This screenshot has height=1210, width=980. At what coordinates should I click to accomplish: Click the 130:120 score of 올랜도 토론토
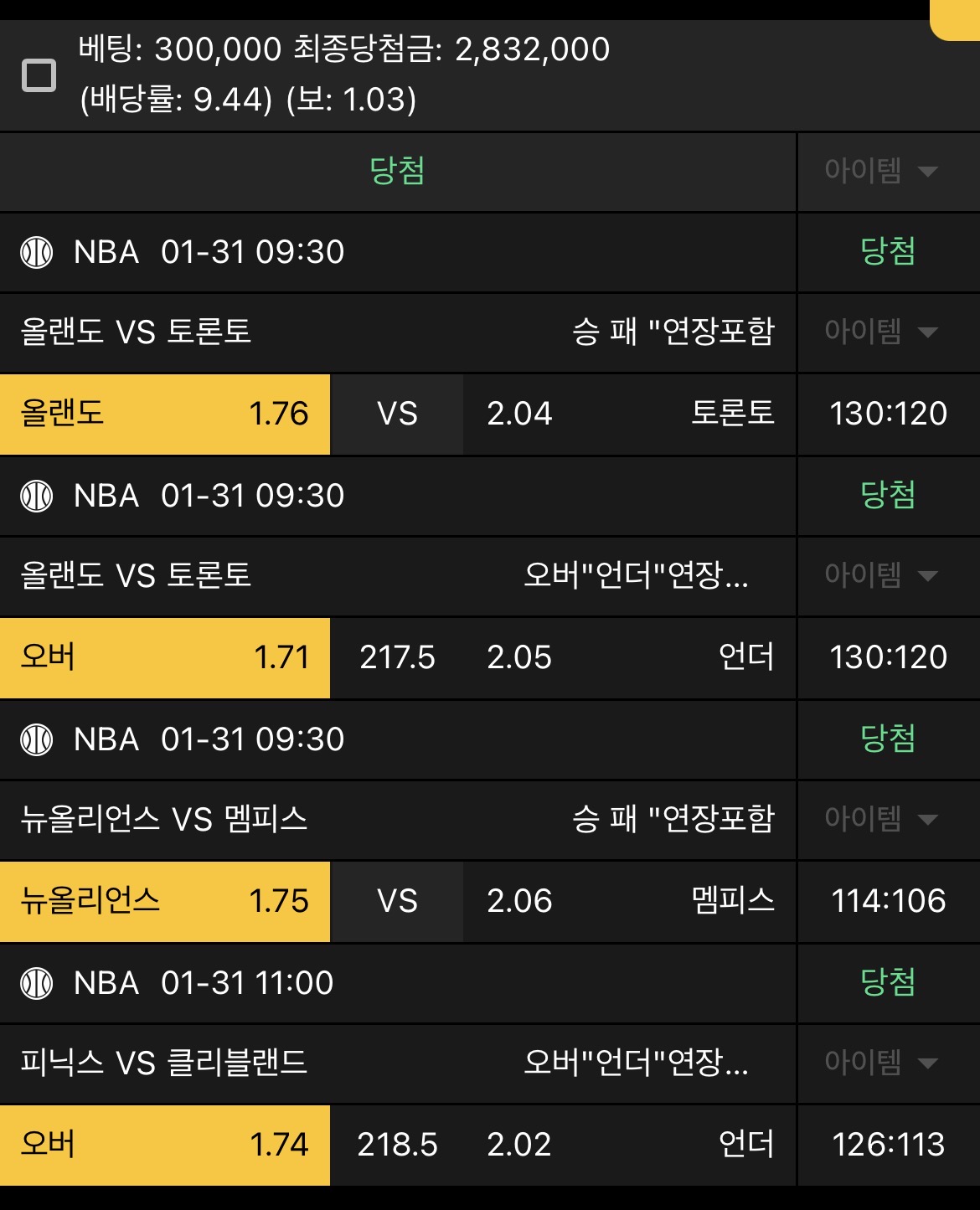[x=887, y=414]
